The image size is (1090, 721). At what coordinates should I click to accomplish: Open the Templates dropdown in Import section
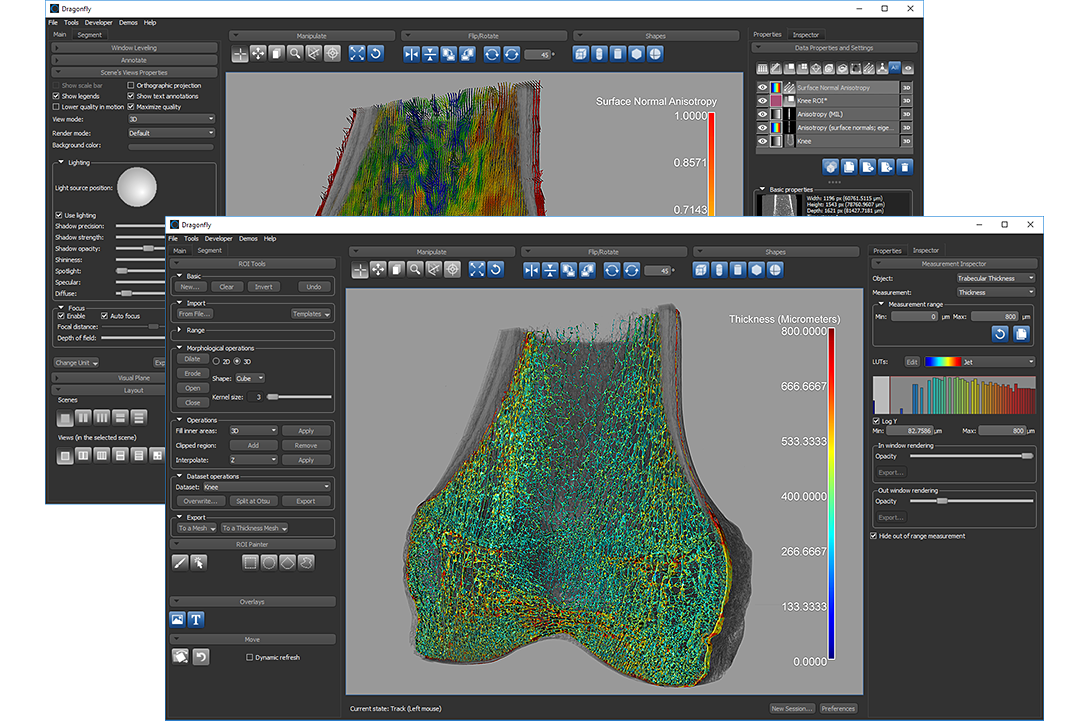(311, 314)
